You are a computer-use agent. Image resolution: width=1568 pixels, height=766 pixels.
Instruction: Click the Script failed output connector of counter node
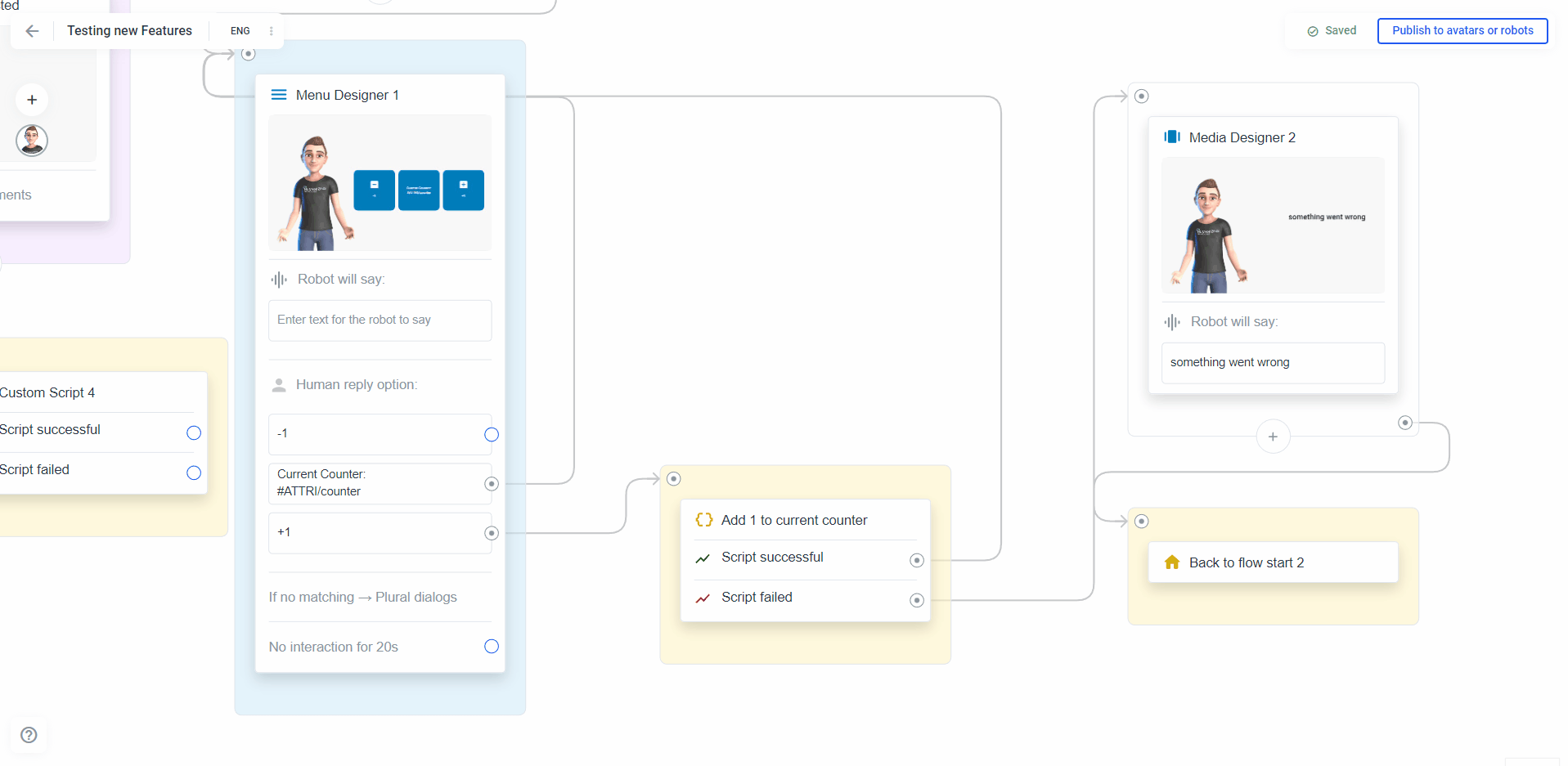click(917, 600)
